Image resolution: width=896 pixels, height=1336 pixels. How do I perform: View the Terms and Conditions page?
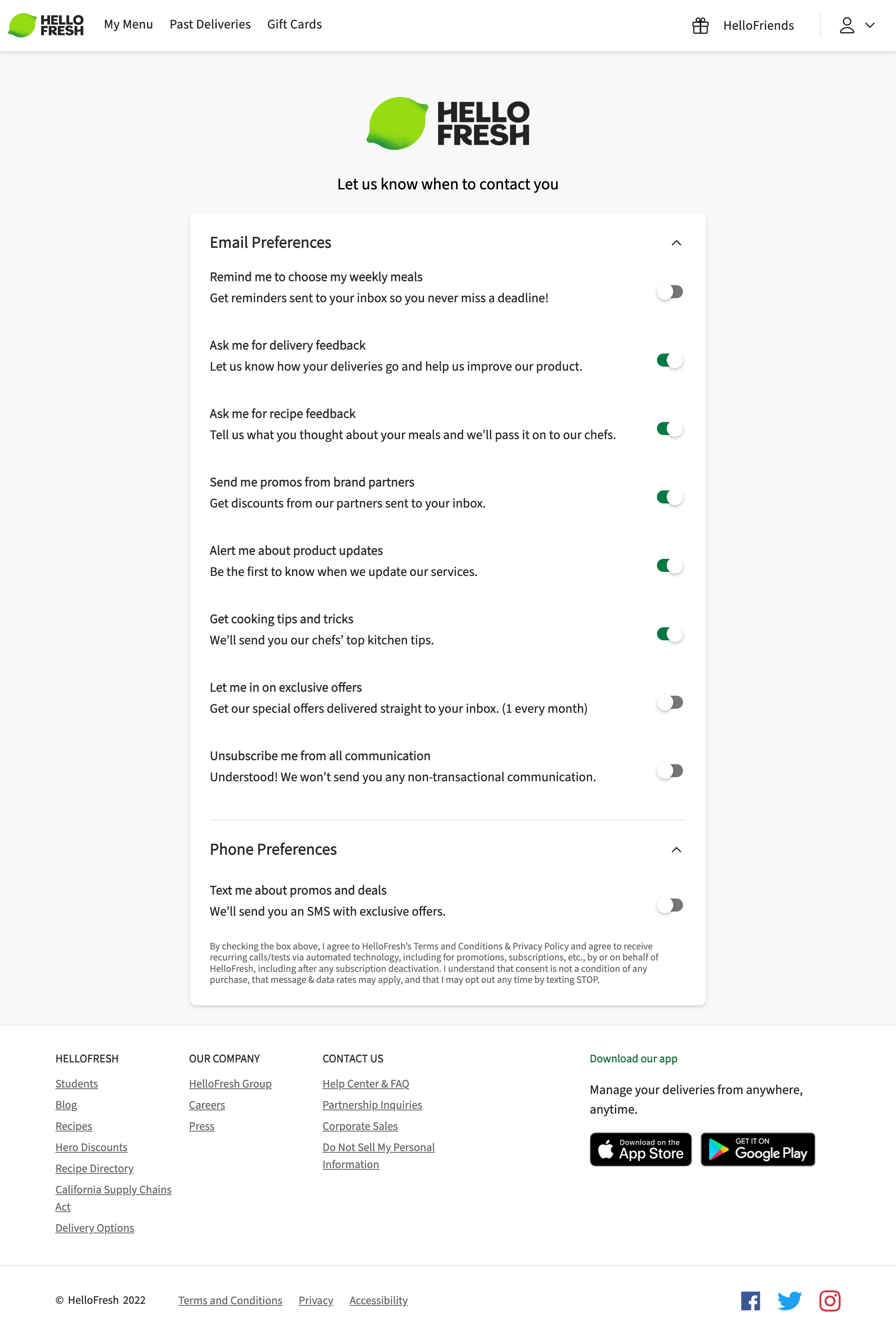click(230, 1301)
